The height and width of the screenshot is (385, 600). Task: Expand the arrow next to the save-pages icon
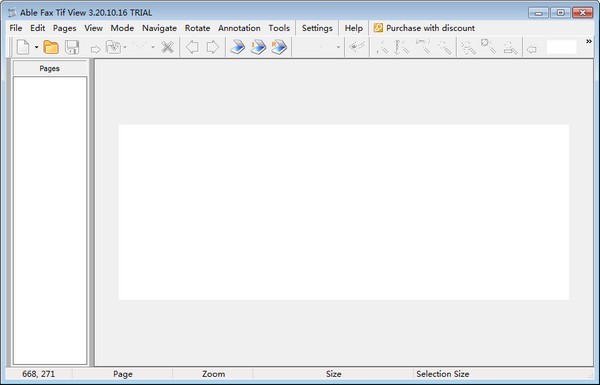tap(125, 47)
